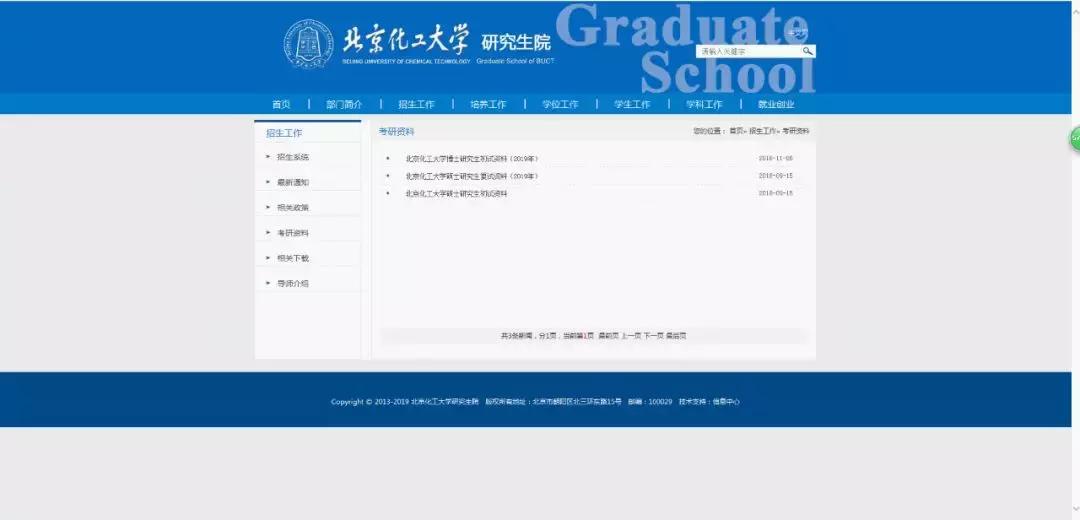The width and height of the screenshot is (1080, 520).
Task: Click 招生工作 in the breadcrumb
Action: tap(762, 131)
